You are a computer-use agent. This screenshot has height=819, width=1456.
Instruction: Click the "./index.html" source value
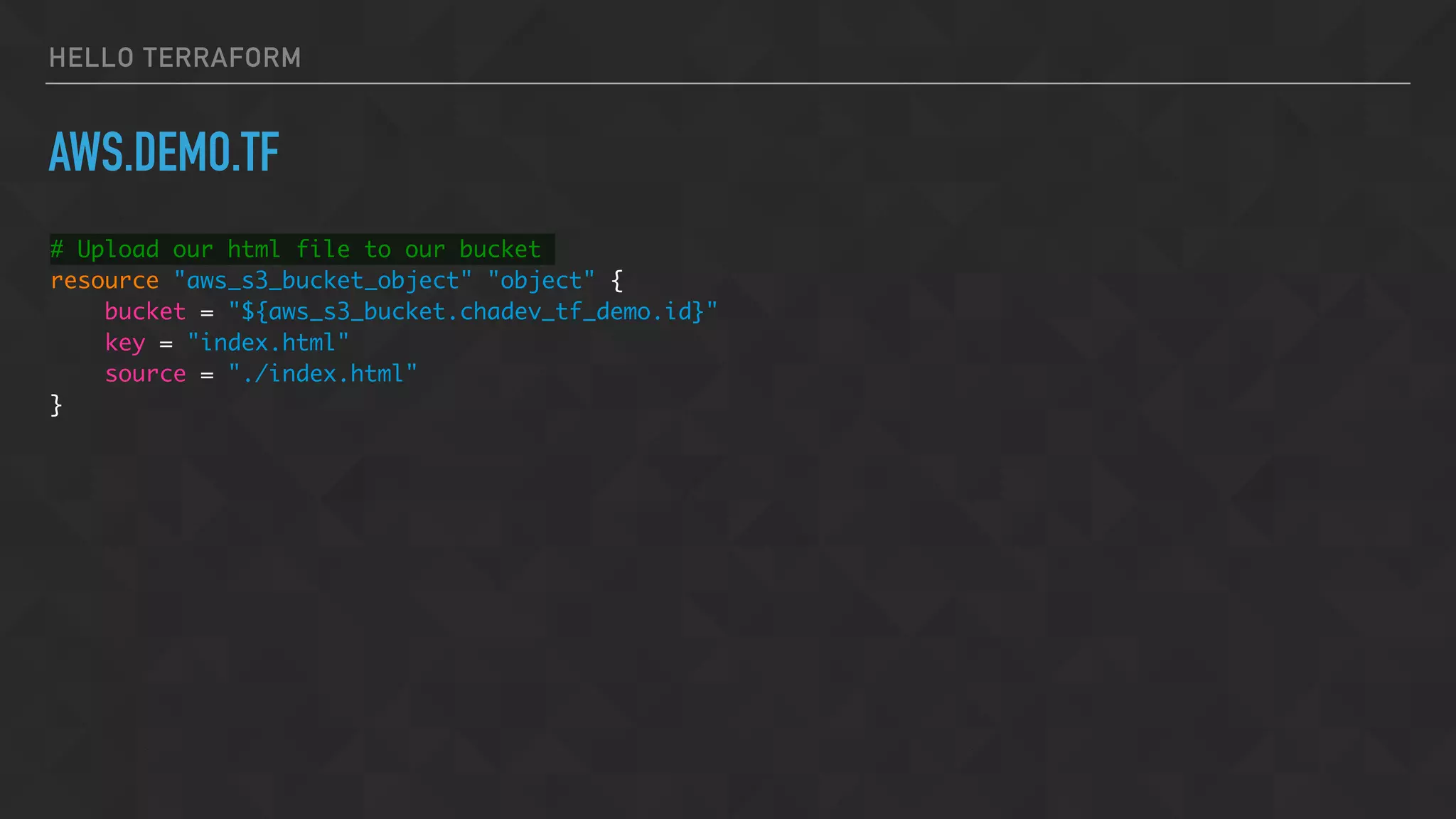click(323, 375)
